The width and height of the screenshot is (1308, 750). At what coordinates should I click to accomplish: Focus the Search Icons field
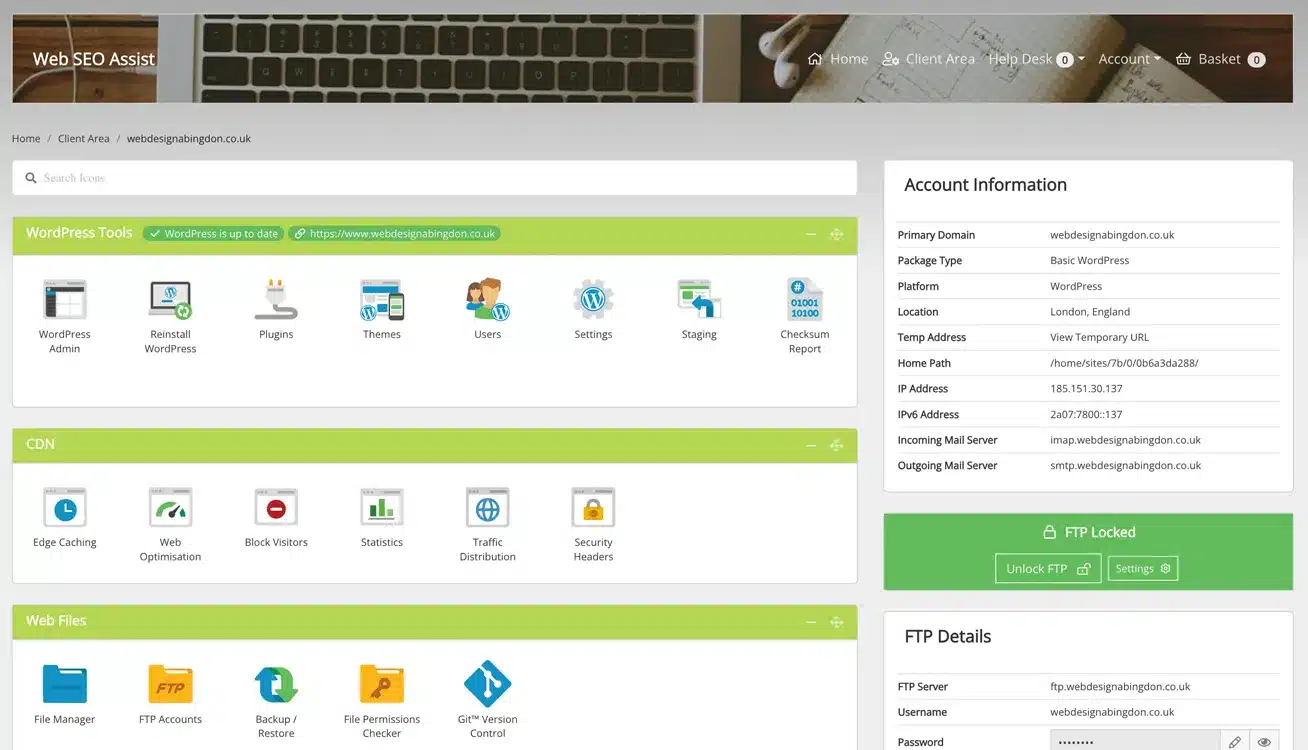click(x=434, y=178)
